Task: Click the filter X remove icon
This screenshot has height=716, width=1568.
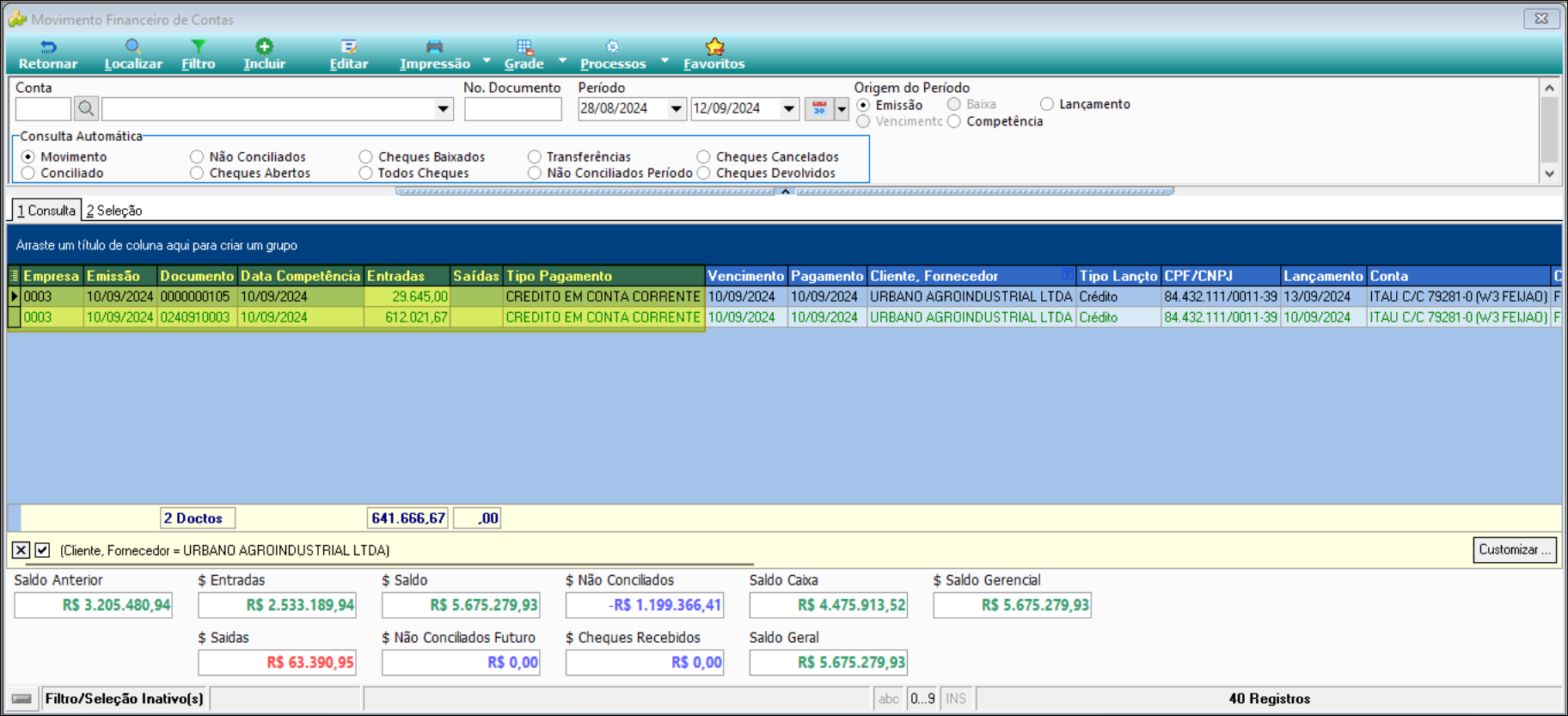Action: click(x=21, y=550)
